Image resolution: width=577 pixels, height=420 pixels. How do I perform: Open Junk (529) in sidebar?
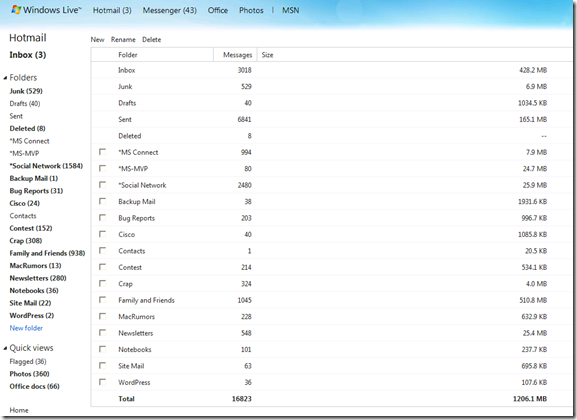(x=26, y=91)
